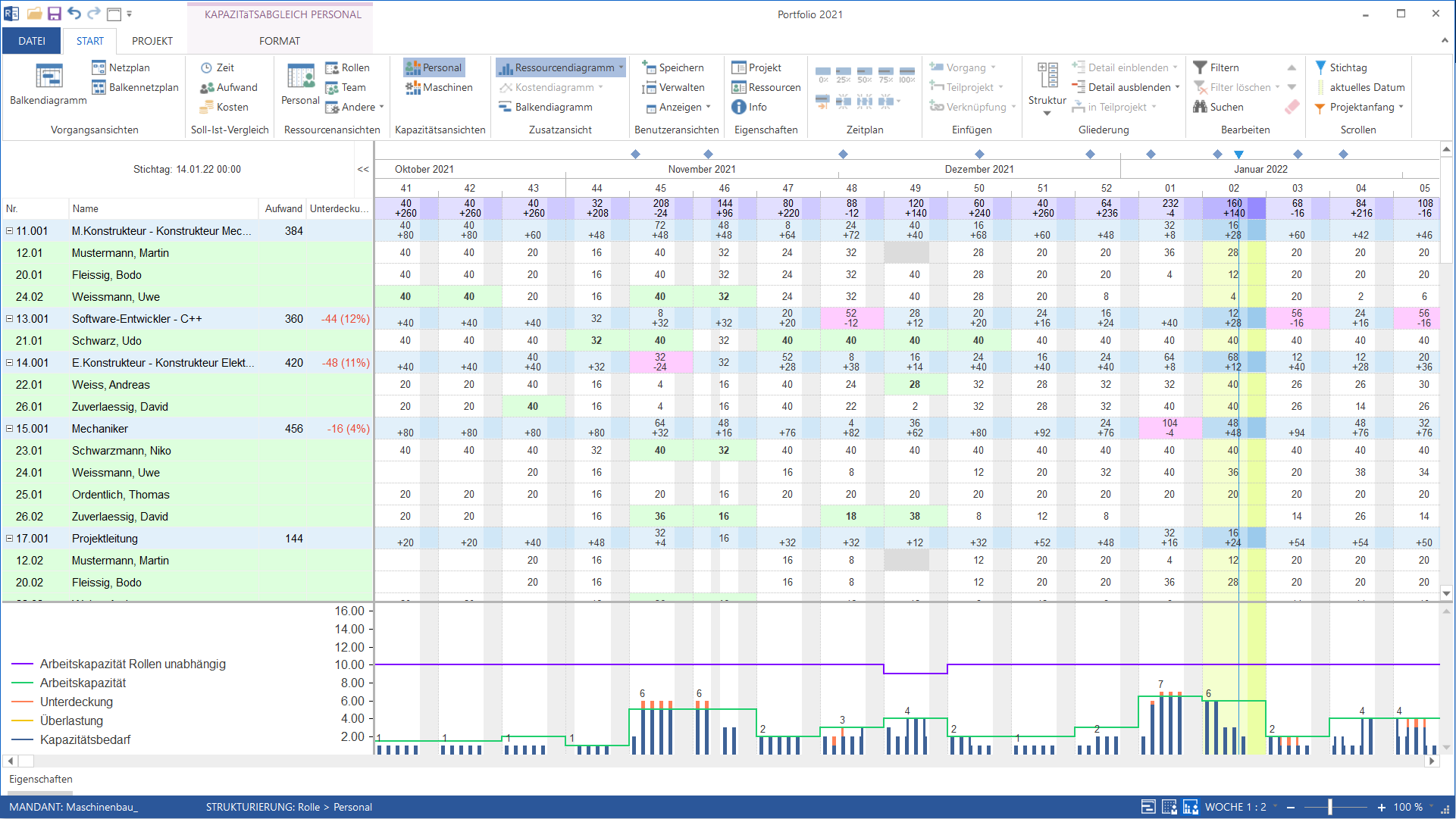Open the Balkendiagramm view
1456x819 pixels.
48,84
